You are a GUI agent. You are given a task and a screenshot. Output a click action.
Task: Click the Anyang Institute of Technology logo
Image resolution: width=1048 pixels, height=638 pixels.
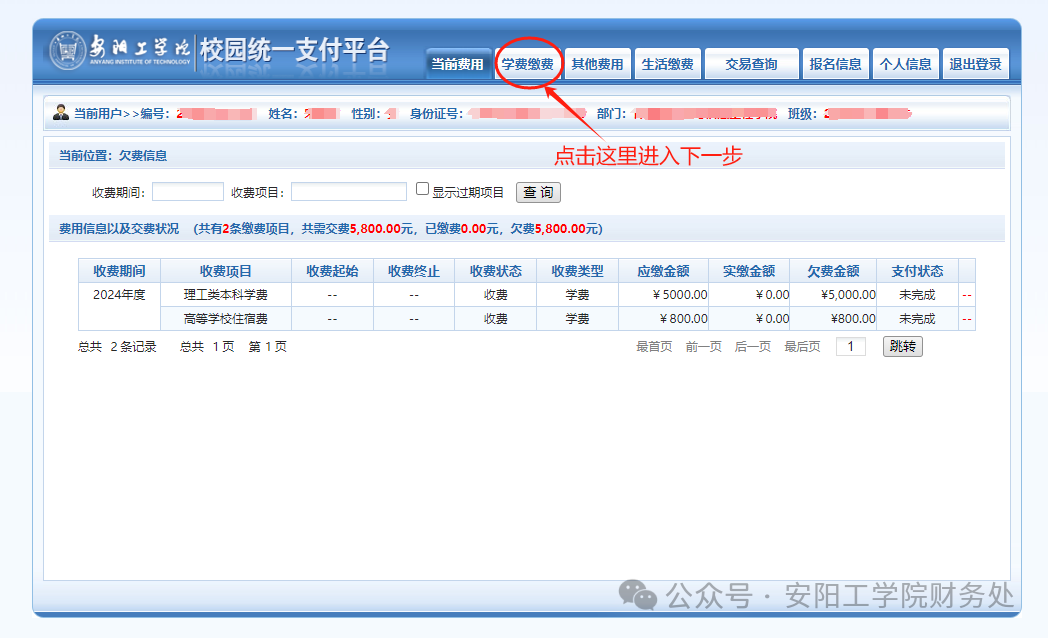click(x=120, y=50)
